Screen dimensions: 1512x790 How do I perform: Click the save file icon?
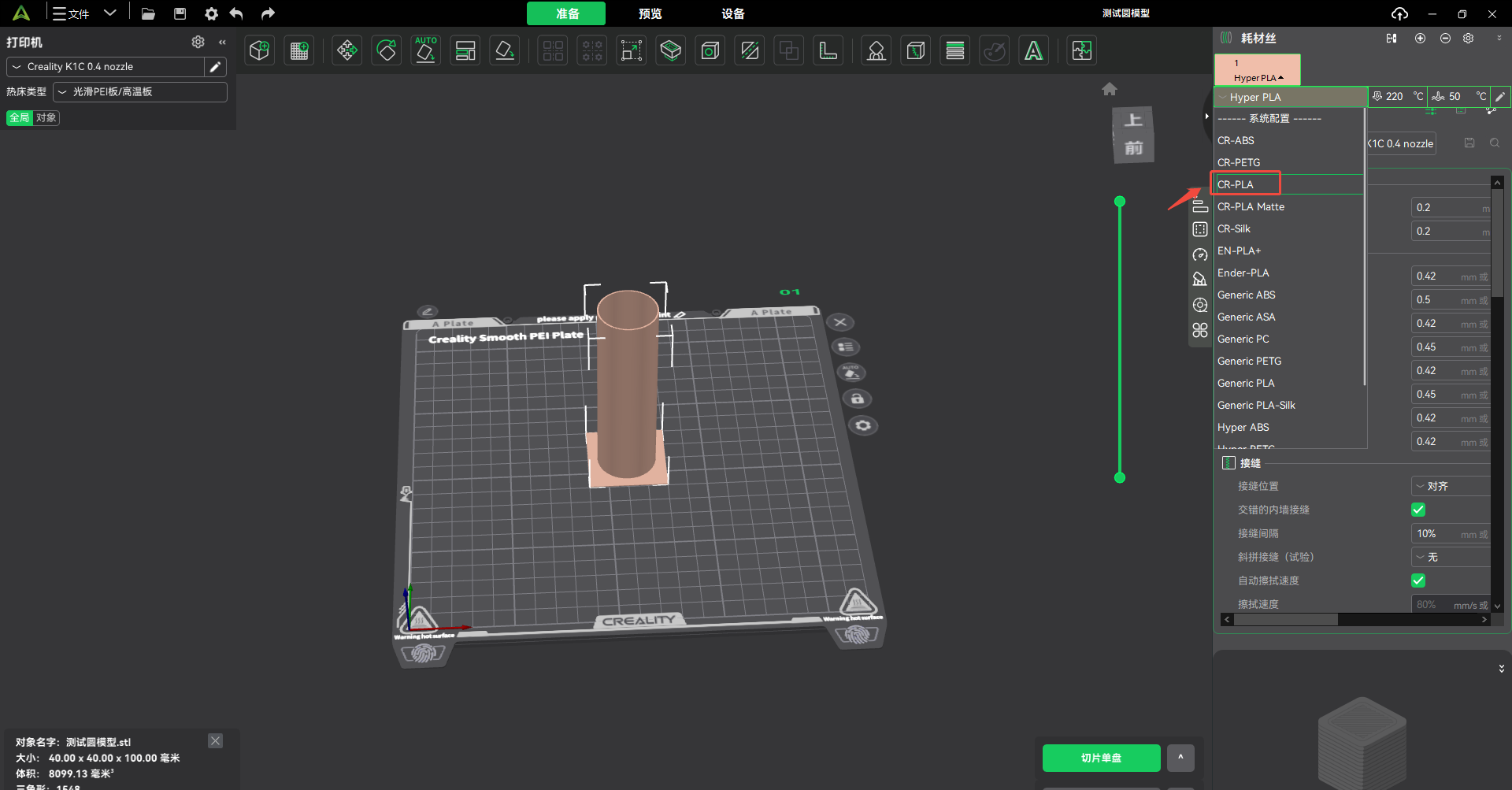point(180,13)
